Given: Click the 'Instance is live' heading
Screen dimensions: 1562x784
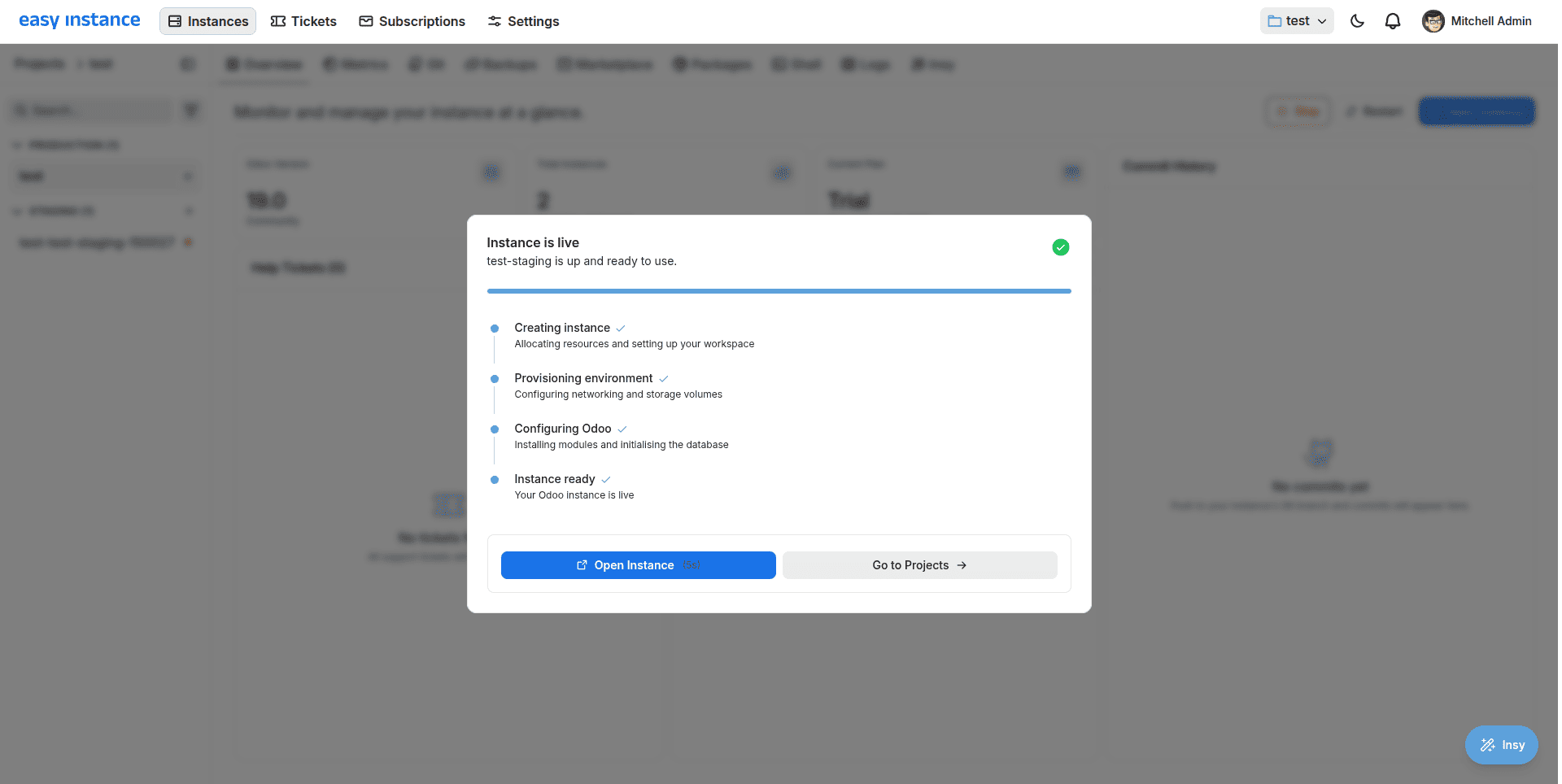Looking at the screenshot, I should coord(533,242).
